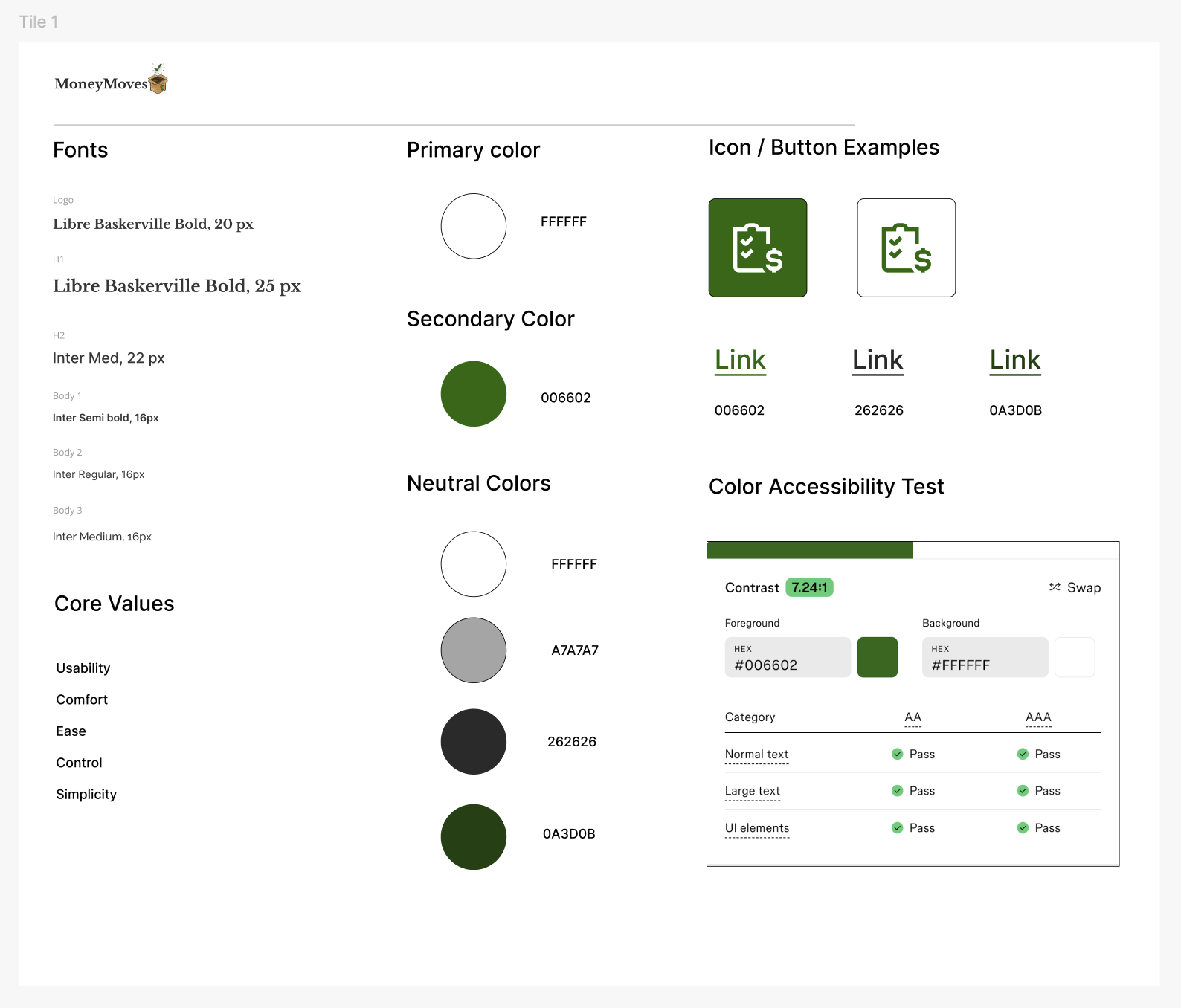Select the neutral FFFFFF circle swatch
This screenshot has width=1181, height=1008.
click(474, 564)
